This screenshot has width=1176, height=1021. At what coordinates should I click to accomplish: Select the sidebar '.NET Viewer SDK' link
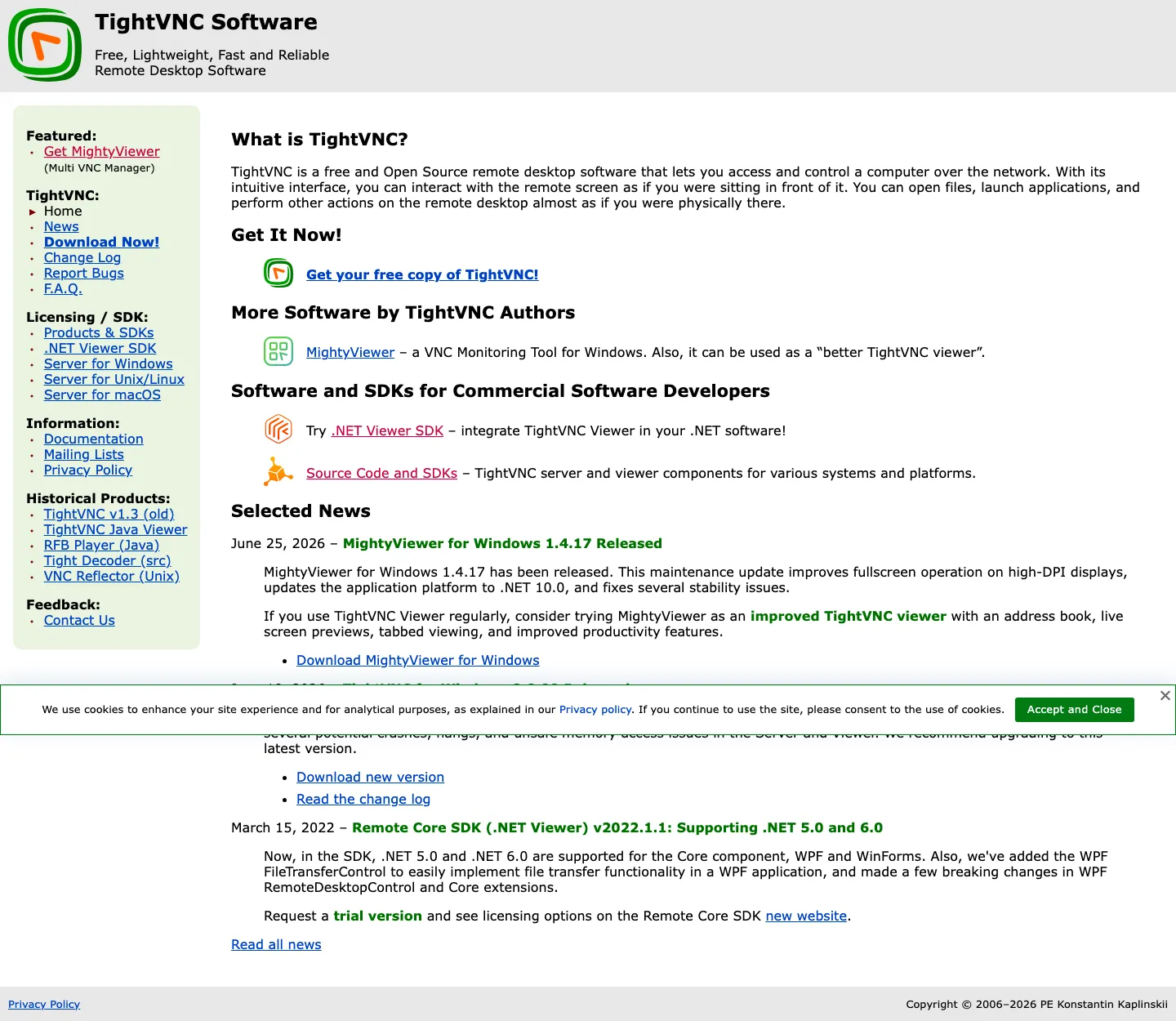pos(100,348)
